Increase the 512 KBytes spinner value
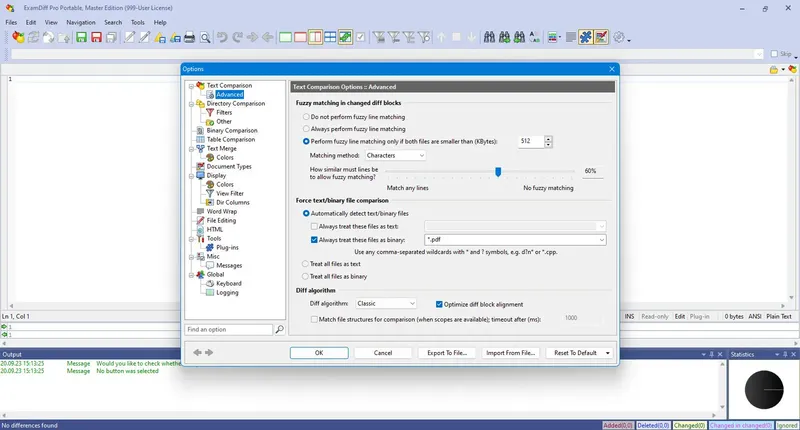 548,138
